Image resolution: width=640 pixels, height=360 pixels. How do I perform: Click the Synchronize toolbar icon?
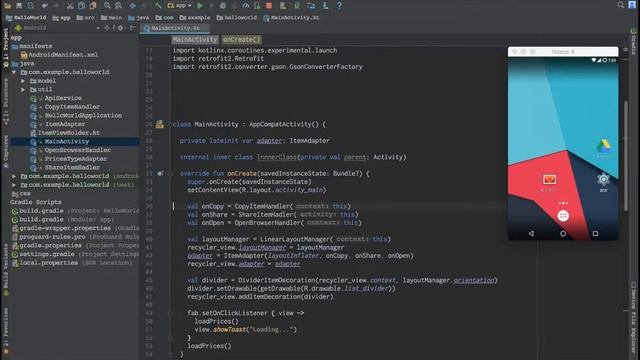[31, 6]
